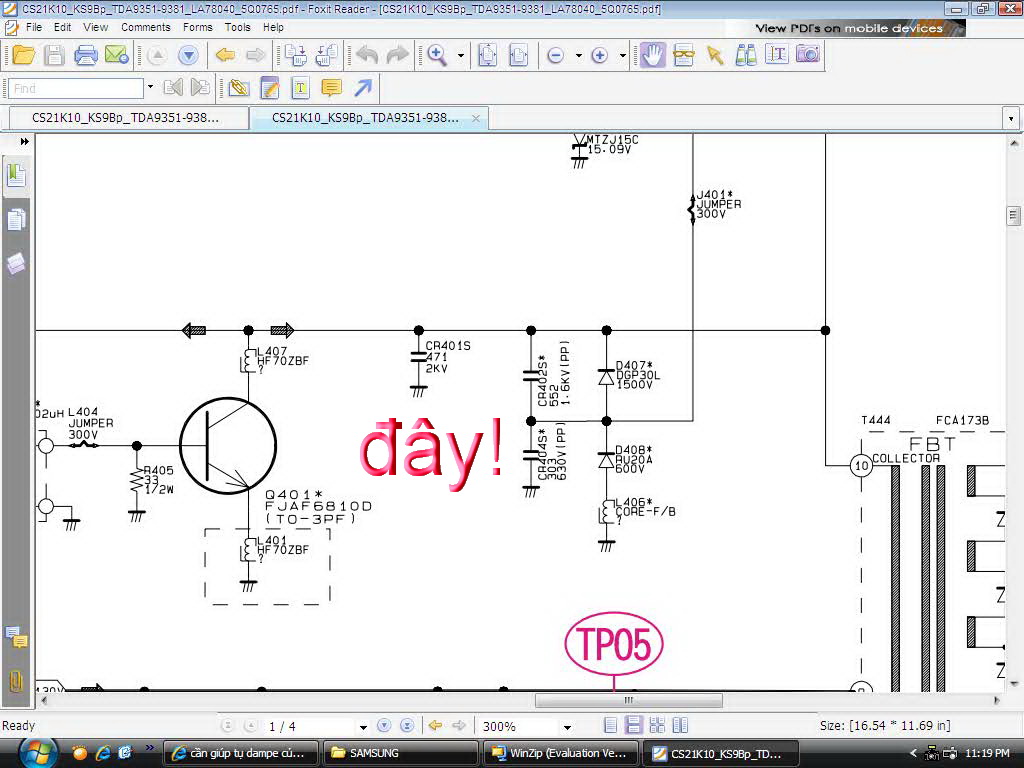Go to previous view yellow arrow in toolbar
The height and width of the screenshot is (768, 1024).
225,56
